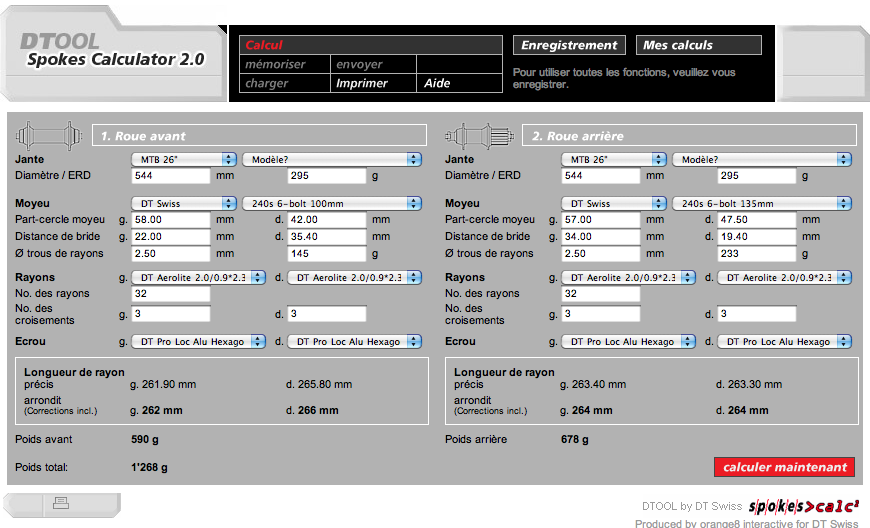The height and width of the screenshot is (528, 870).
Task: Click front rounded length 'g. 262 mm'
Action: click(156, 411)
